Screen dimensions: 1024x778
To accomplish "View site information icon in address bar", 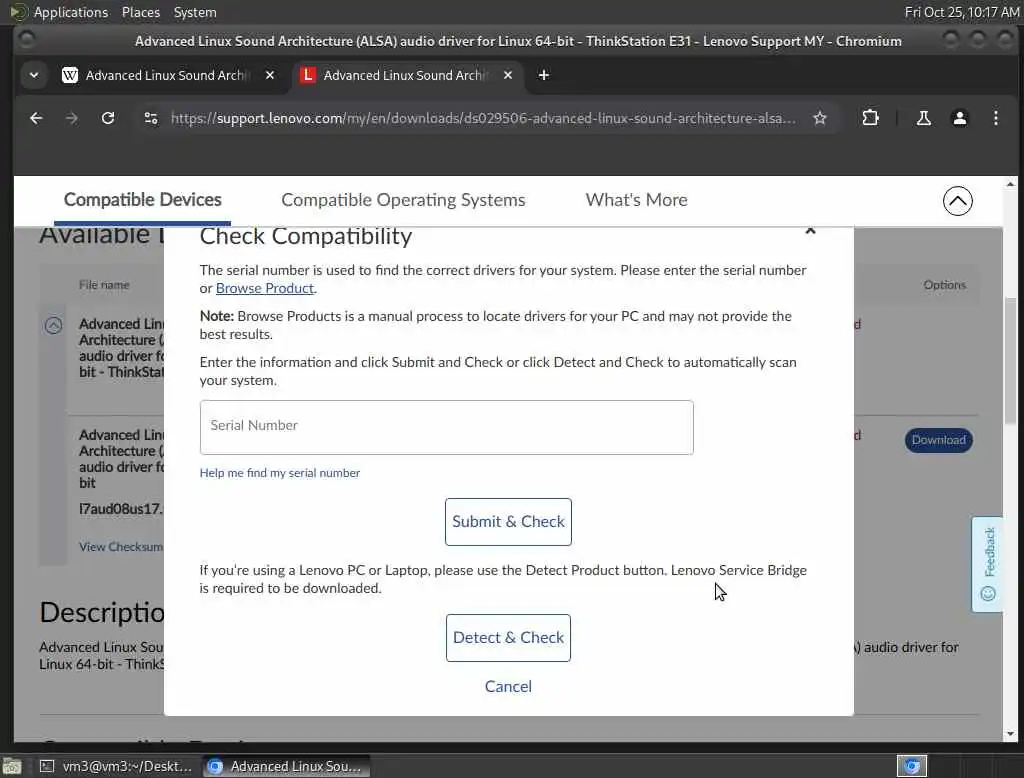I will [x=151, y=118].
